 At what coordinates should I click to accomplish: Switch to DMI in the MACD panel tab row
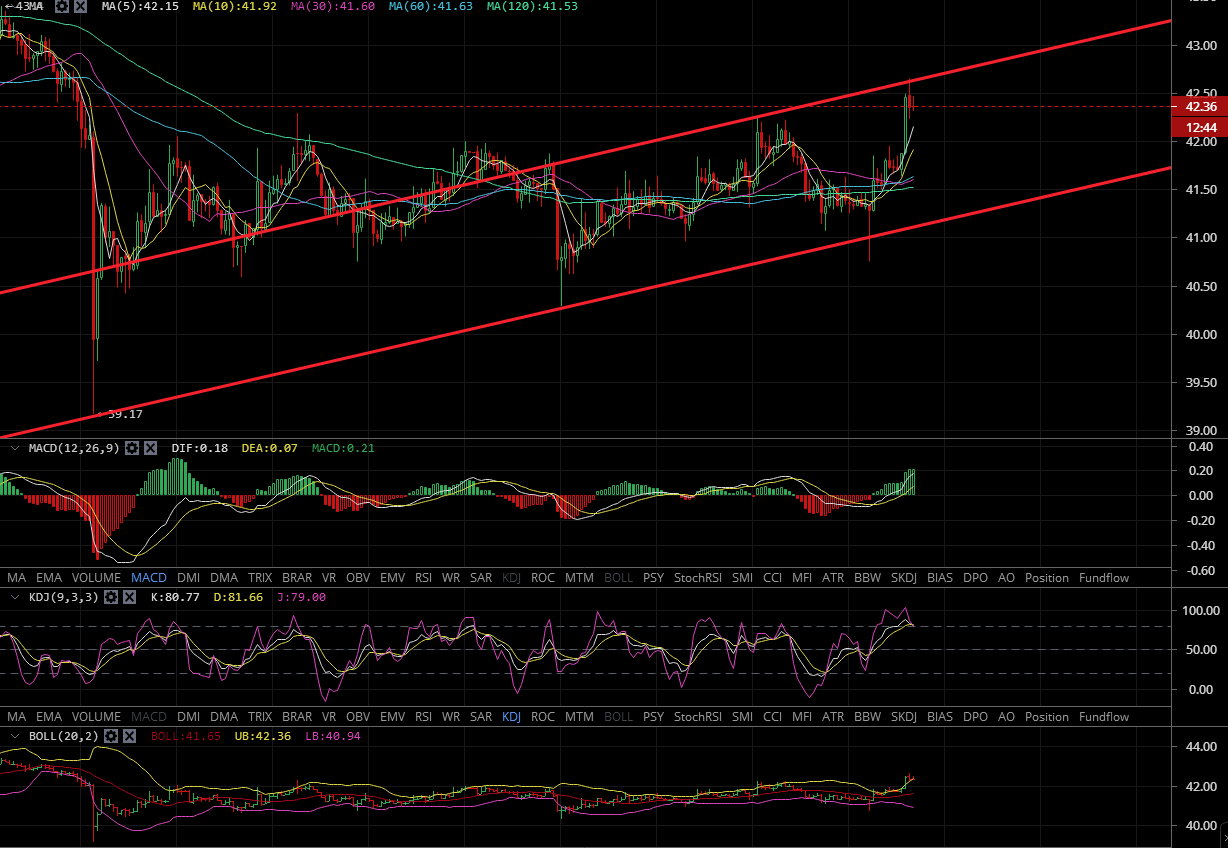point(188,578)
